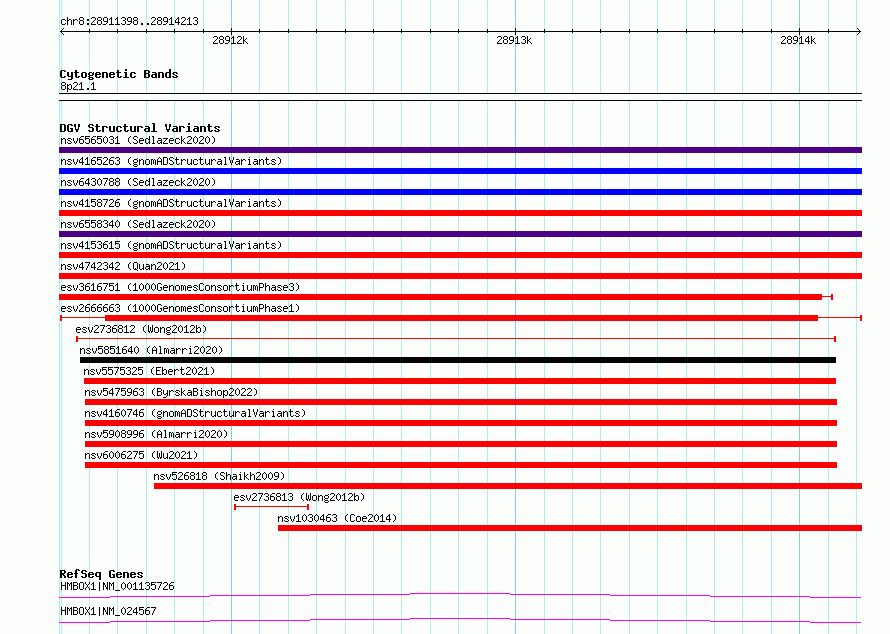The width and height of the screenshot is (890, 634).
Task: Click nsv1030463 (Coe2014) label
Action: [x=337, y=518]
